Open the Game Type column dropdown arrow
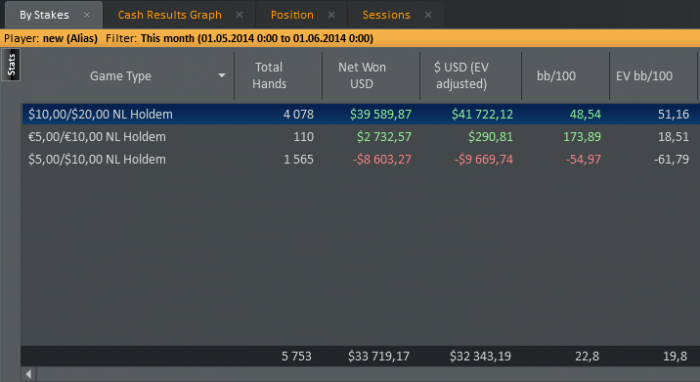Image resolution: width=700 pixels, height=382 pixels. coord(221,75)
